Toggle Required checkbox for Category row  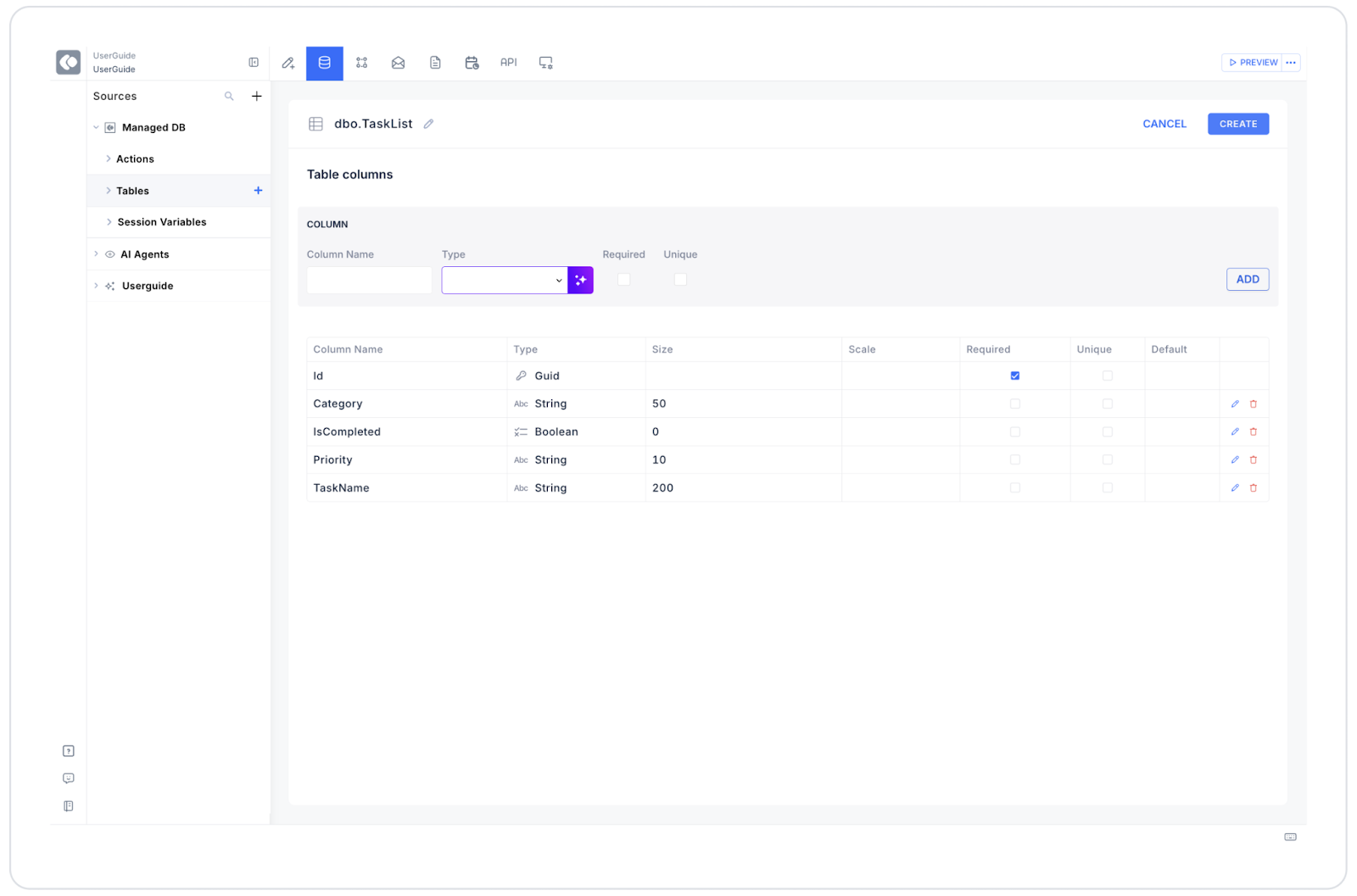pos(1015,404)
